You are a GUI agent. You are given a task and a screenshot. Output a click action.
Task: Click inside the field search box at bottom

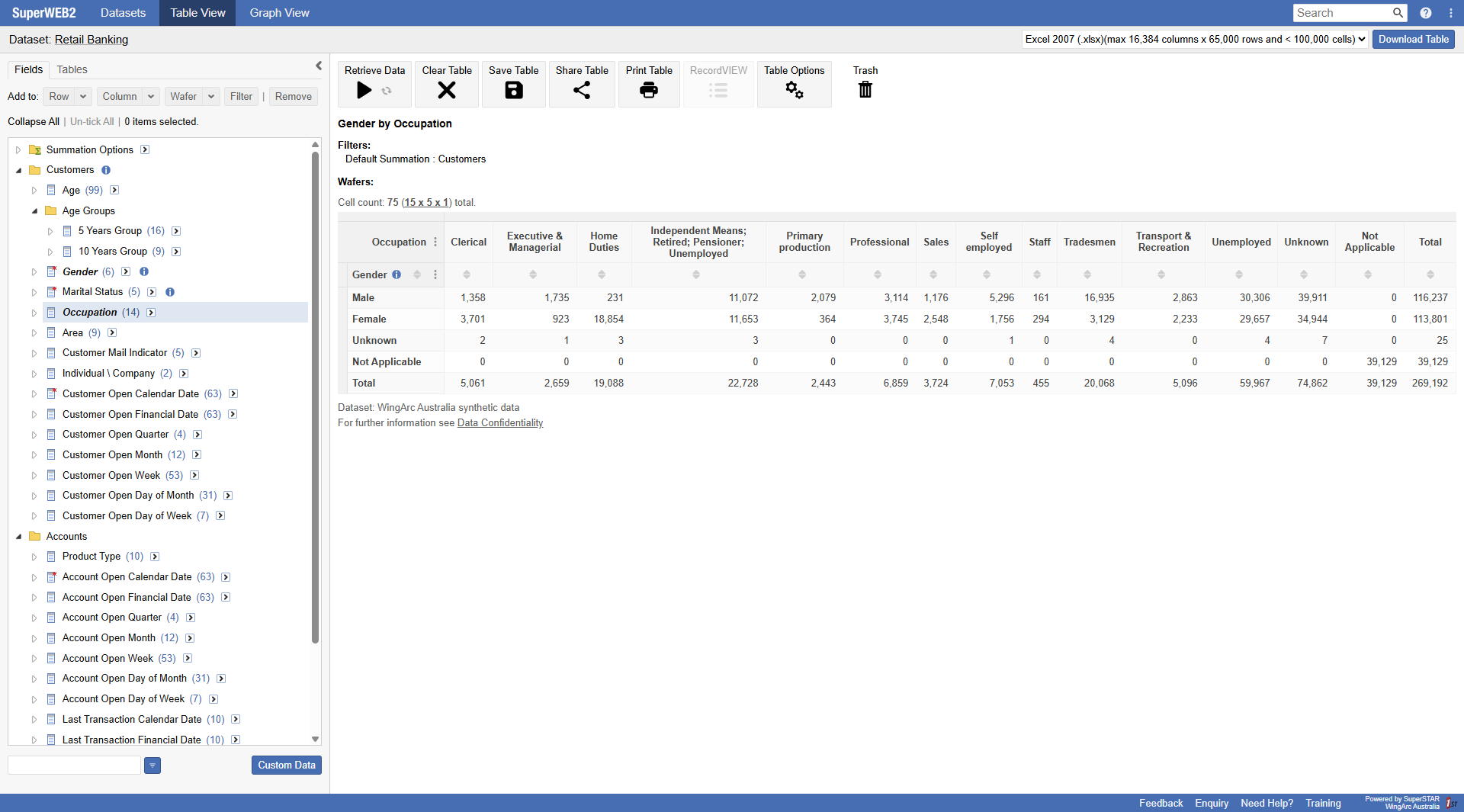(73, 765)
